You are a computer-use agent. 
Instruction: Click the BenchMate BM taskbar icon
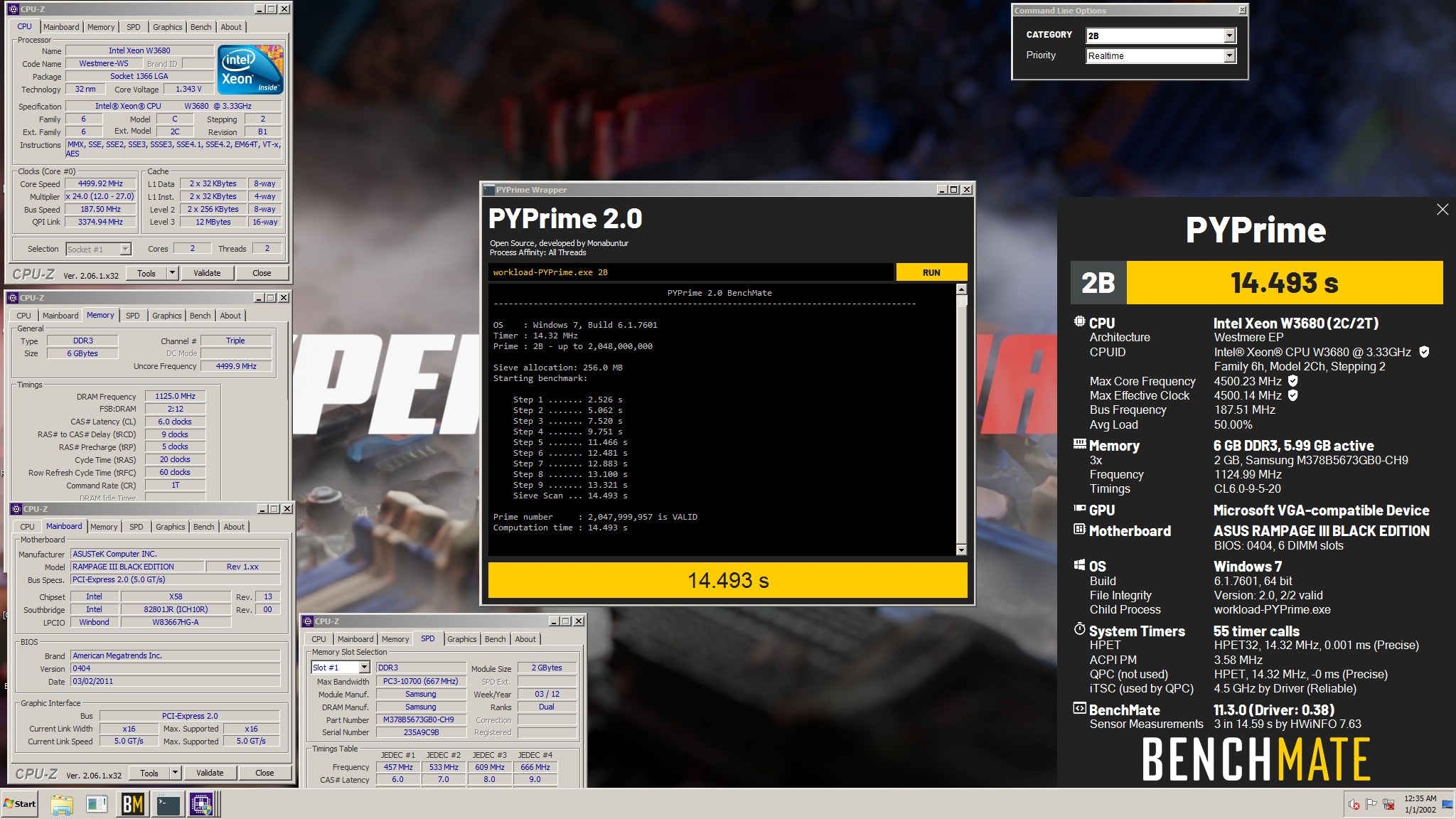pos(133,804)
